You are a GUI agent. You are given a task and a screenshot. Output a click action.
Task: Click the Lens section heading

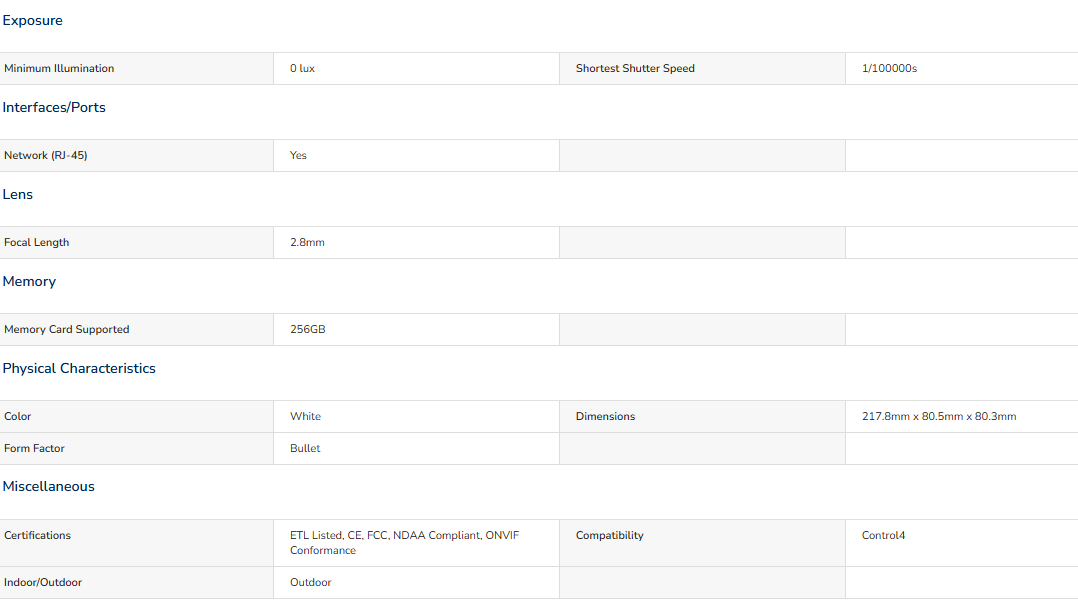click(18, 195)
